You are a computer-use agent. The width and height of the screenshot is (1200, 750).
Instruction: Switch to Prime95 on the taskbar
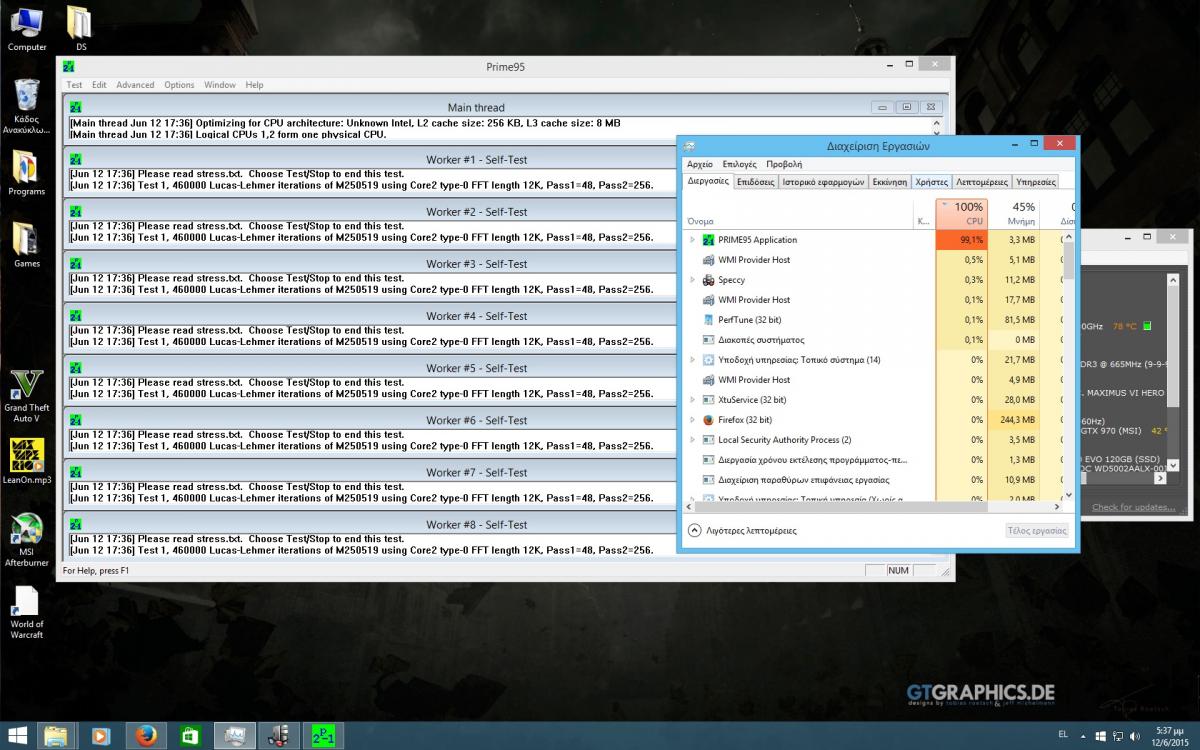(322, 736)
